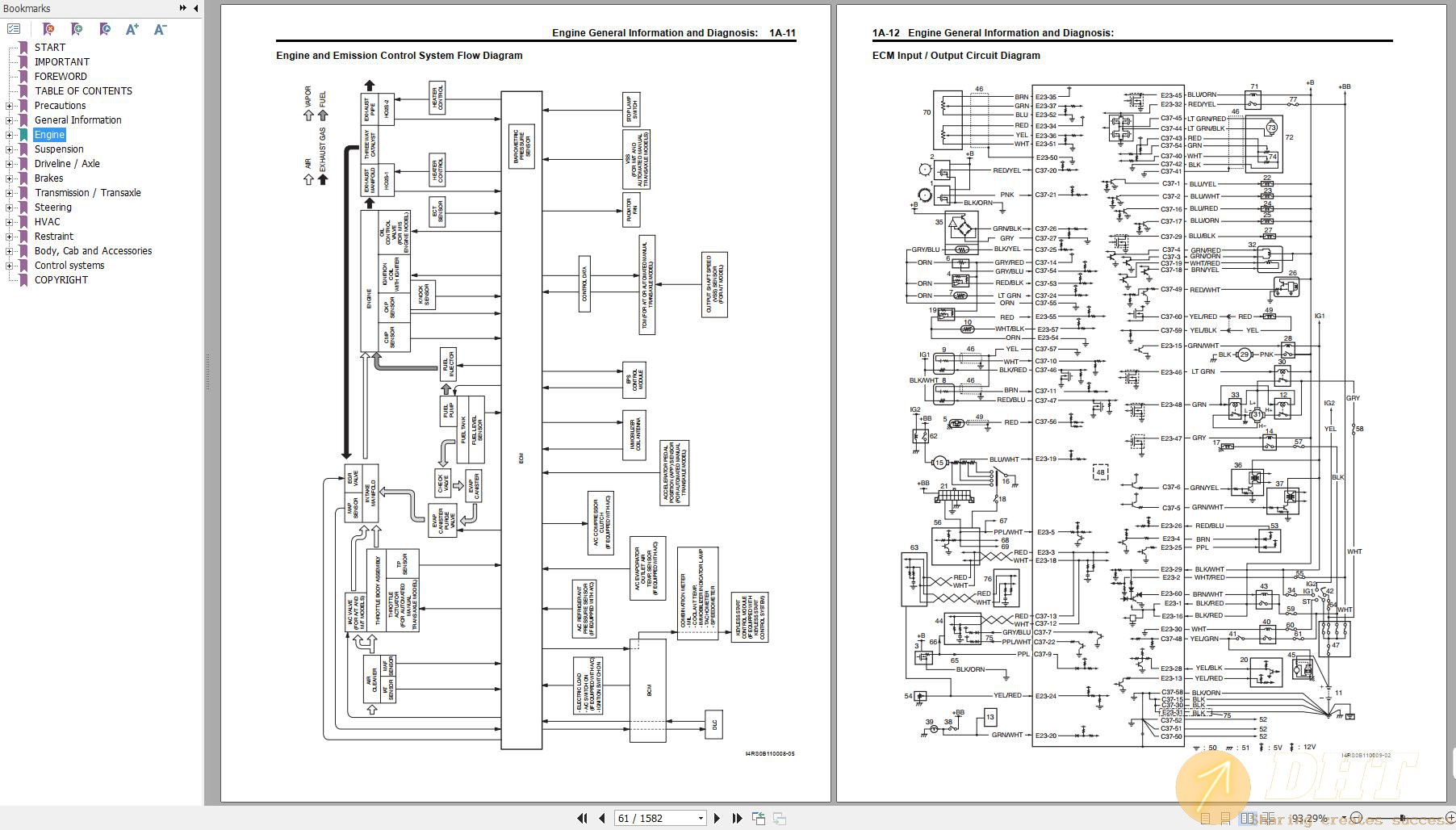
Task: Expand the Steering bookmark
Action: click(10, 207)
